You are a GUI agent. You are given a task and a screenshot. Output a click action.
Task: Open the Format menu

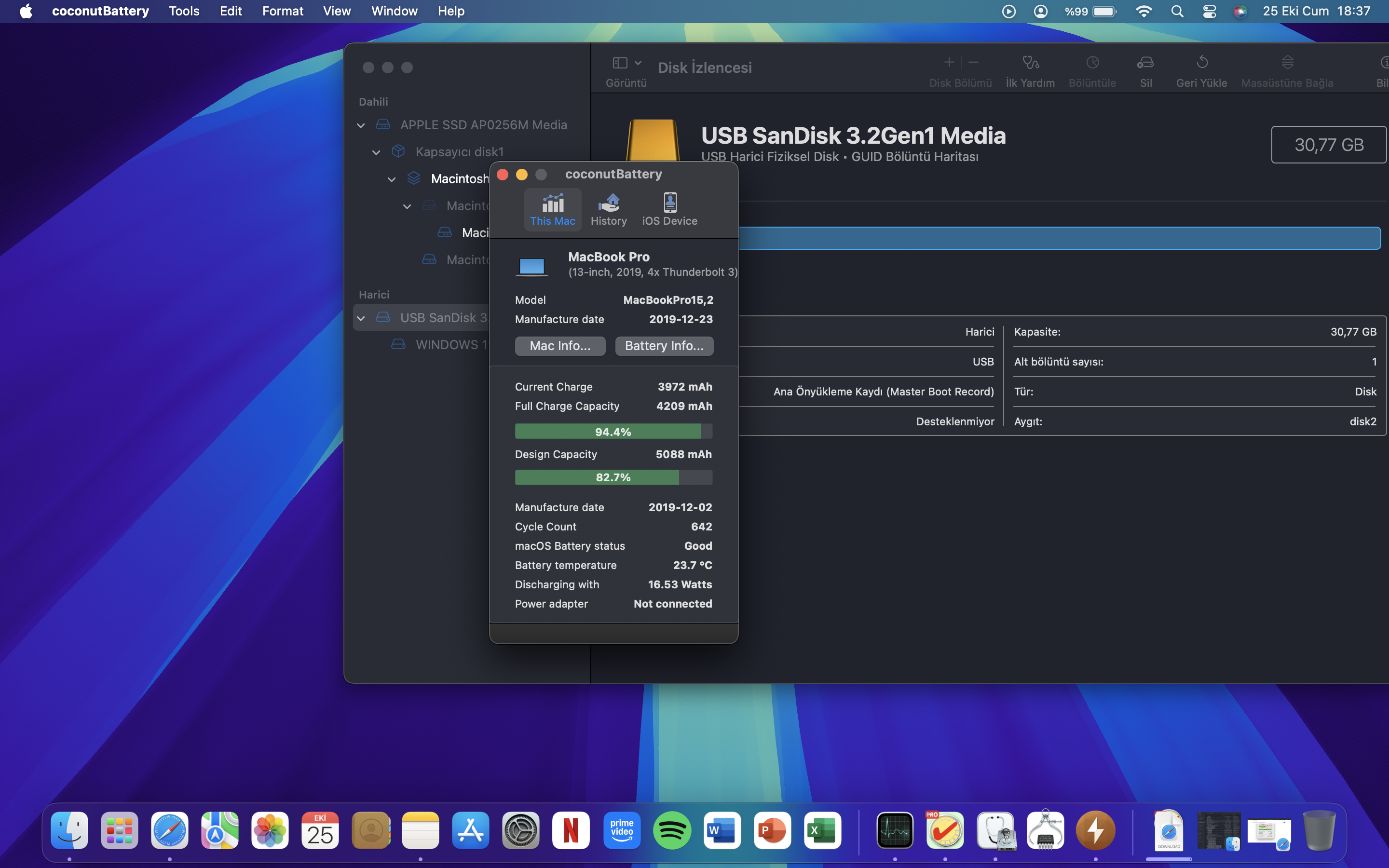(283, 11)
